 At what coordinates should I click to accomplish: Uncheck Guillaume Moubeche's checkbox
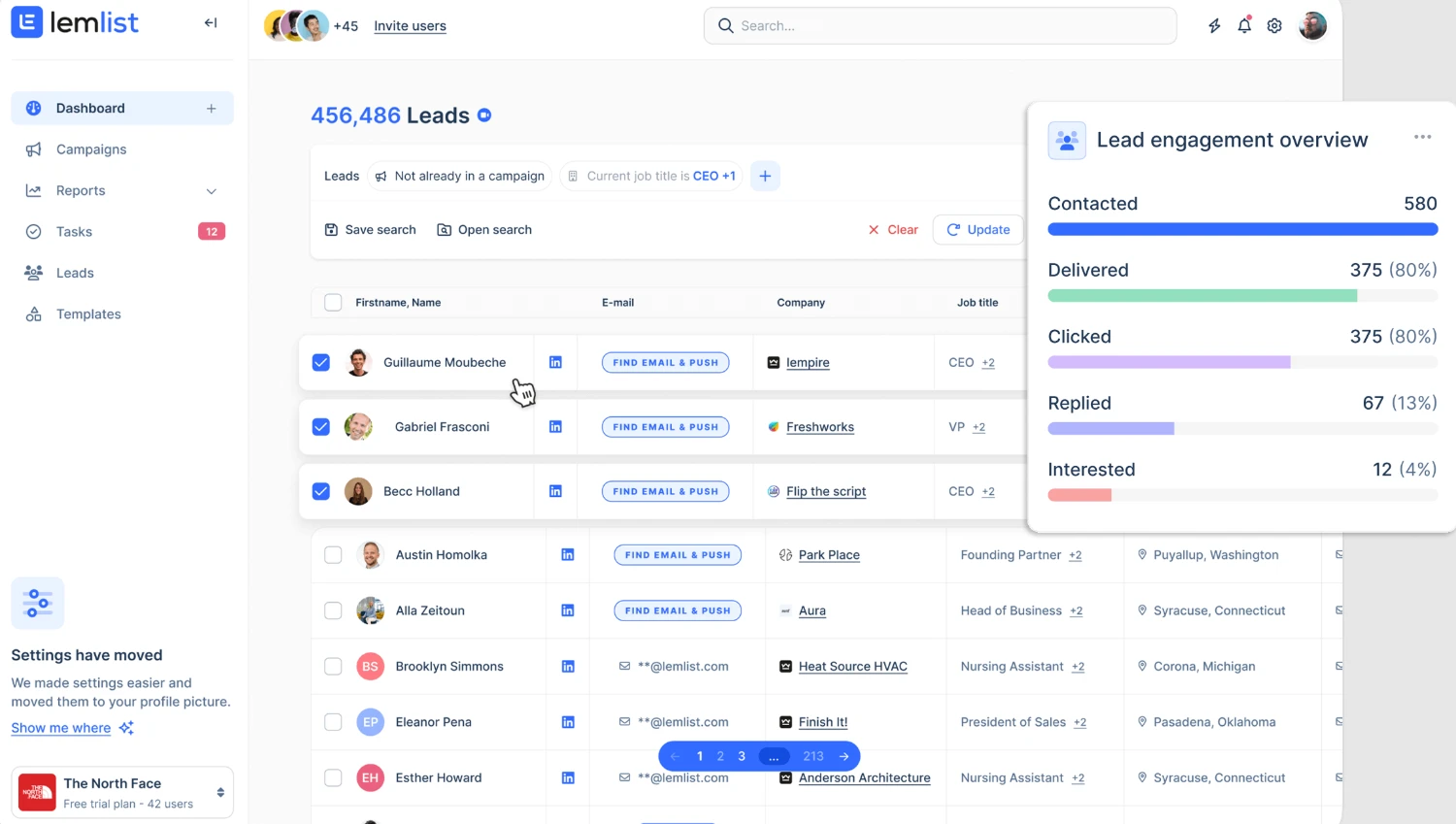[x=321, y=362]
